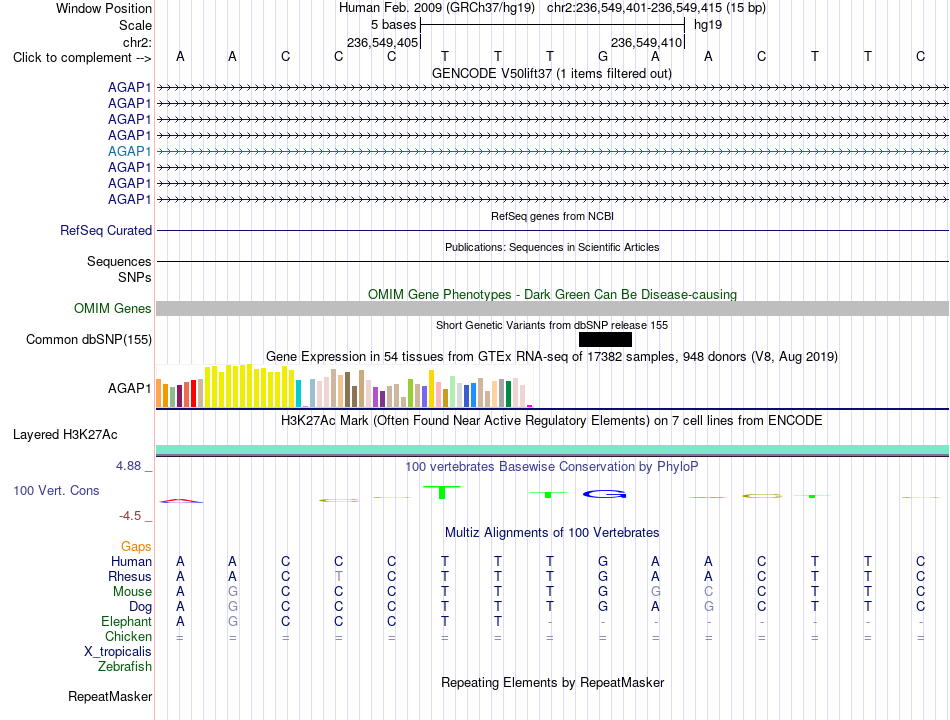The width and height of the screenshot is (950, 720).
Task: Click the AGAP1 label beside the GTEx chart
Action: [129, 388]
